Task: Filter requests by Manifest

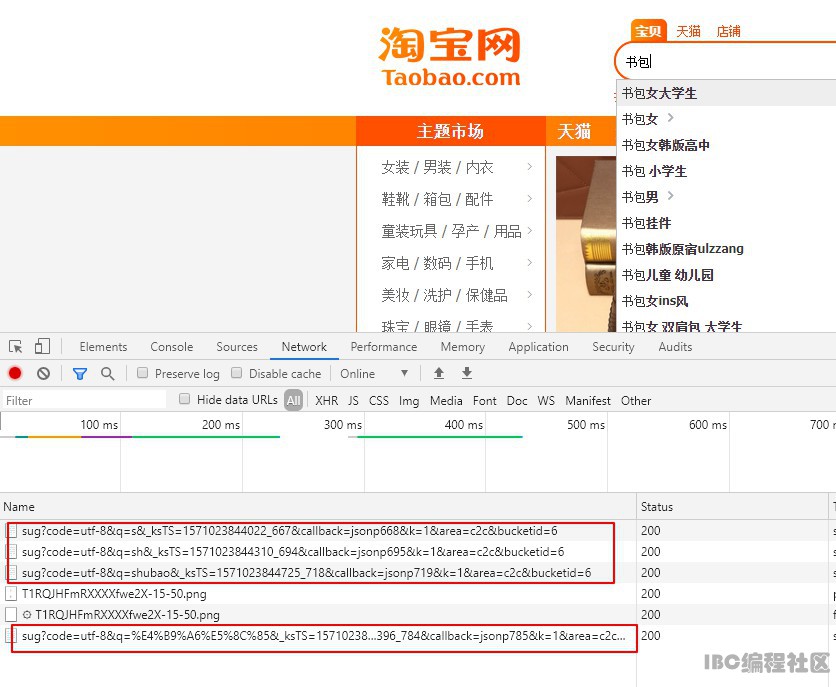Action: tap(588, 401)
